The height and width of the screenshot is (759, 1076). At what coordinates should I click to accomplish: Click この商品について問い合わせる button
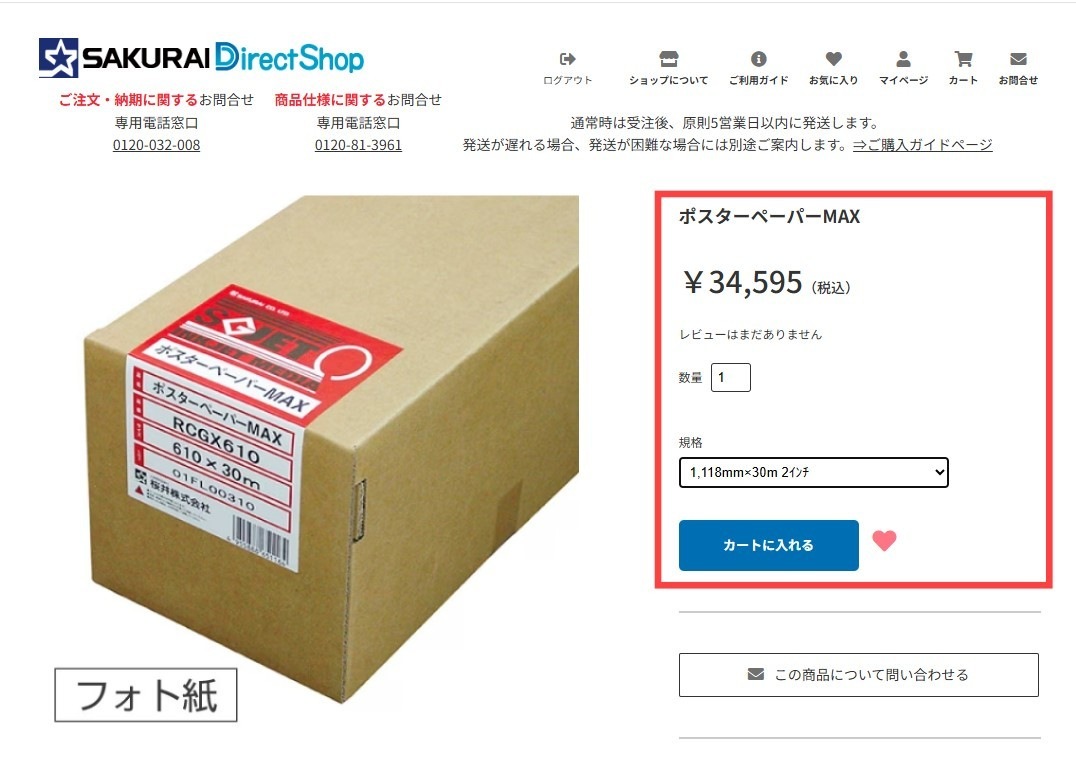pyautogui.click(x=858, y=675)
